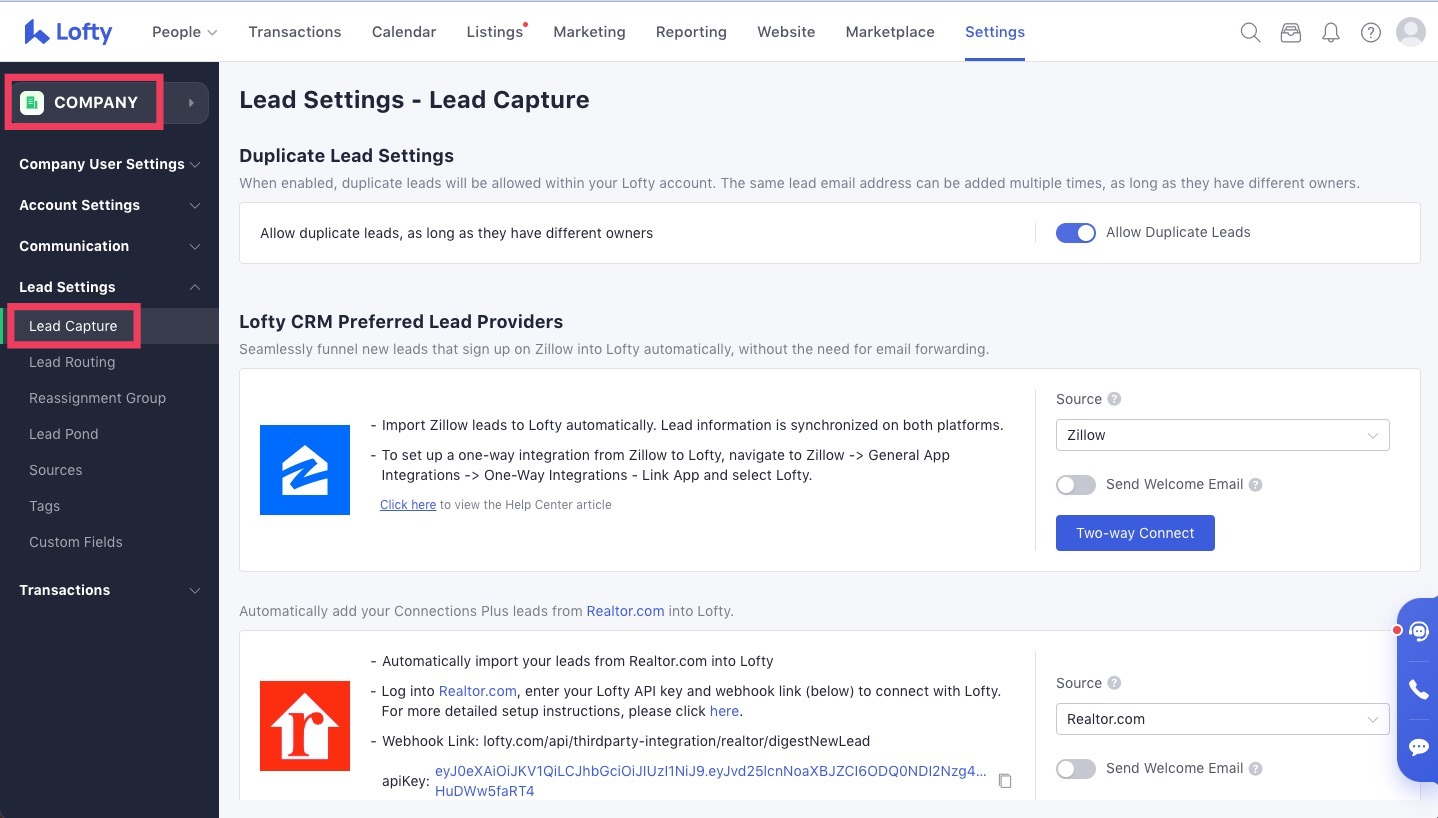1438x818 pixels.
Task: Open the help question mark icon
Action: [1371, 32]
